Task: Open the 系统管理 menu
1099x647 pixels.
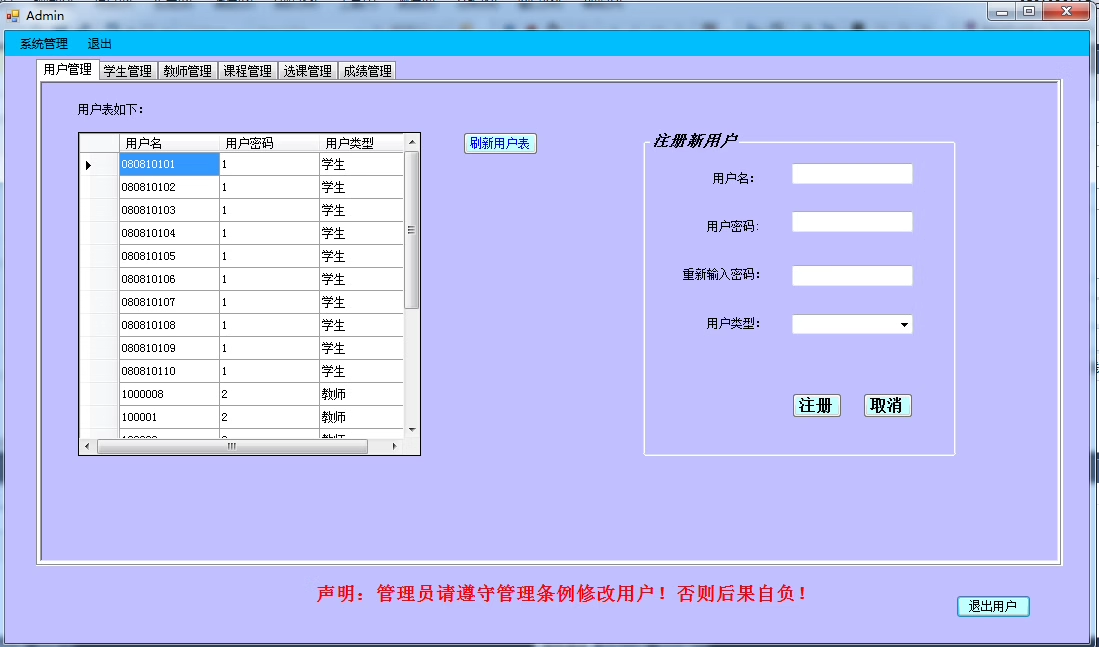Action: point(43,43)
